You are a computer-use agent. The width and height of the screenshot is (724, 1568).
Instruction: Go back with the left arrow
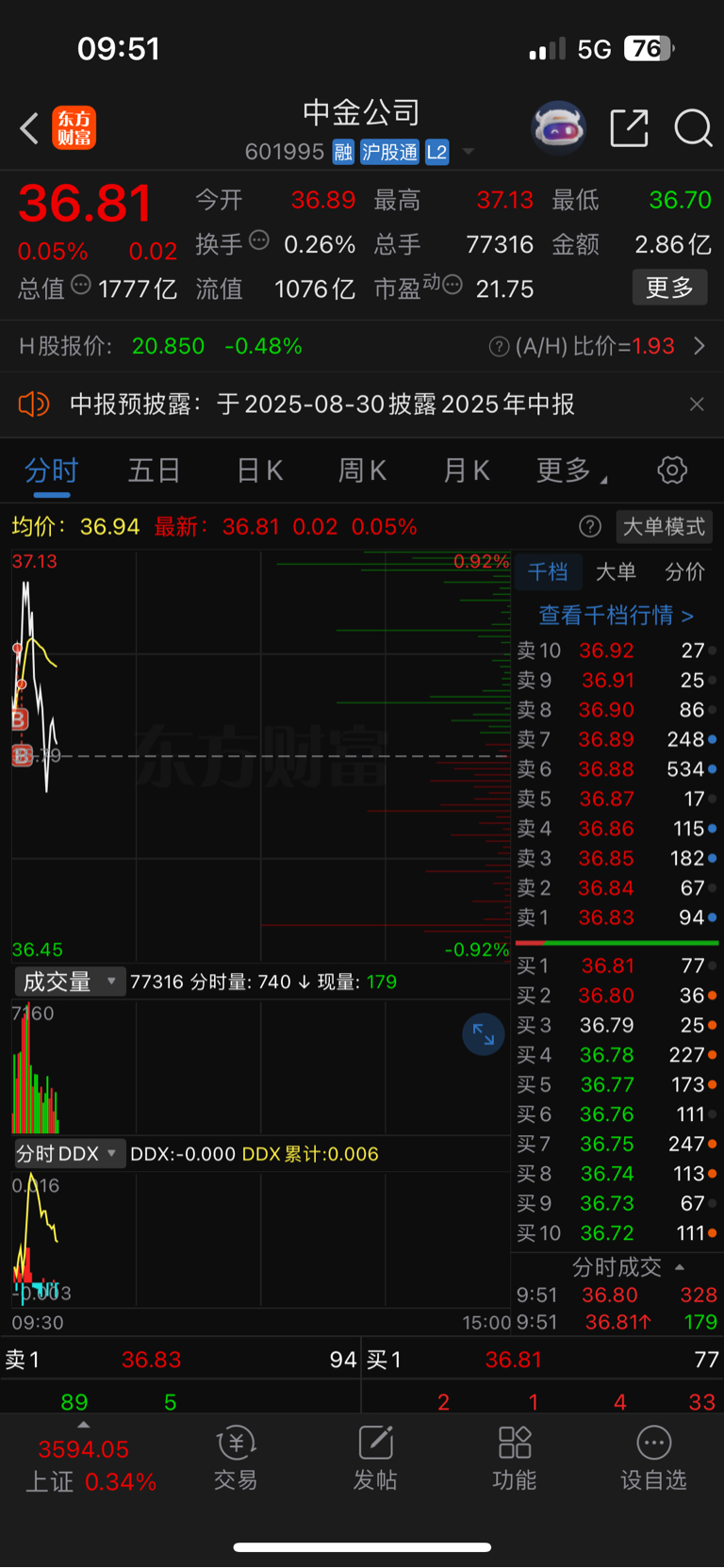[x=29, y=128]
